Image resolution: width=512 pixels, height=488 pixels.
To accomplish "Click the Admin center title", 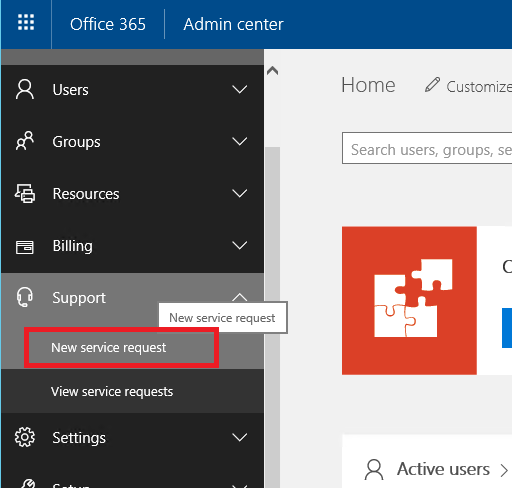I will (x=233, y=24).
